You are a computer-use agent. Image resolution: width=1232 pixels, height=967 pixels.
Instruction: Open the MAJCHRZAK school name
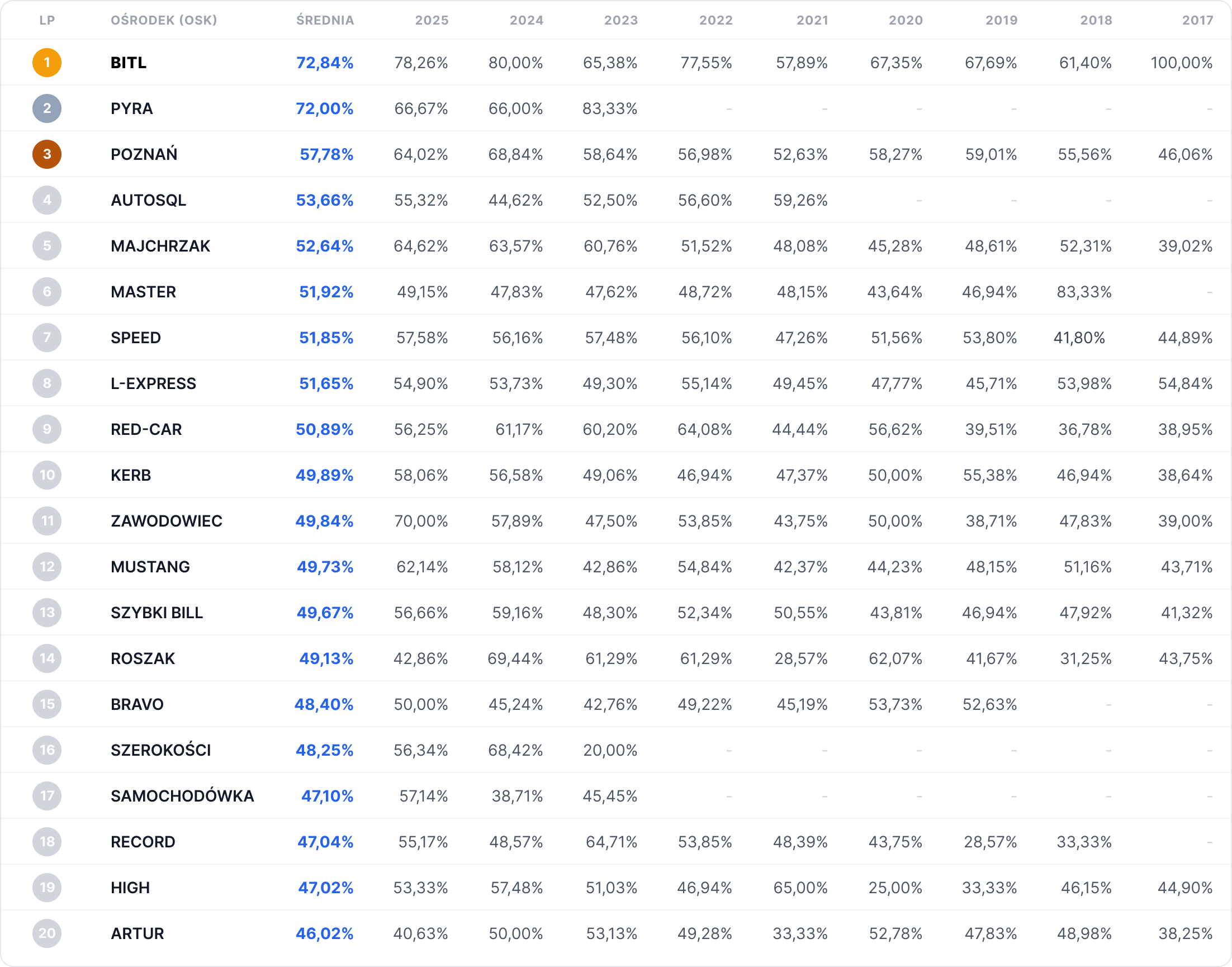160,246
